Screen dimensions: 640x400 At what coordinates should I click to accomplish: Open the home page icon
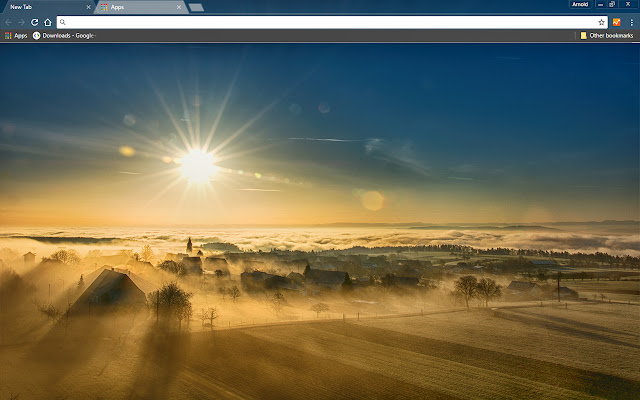point(48,22)
